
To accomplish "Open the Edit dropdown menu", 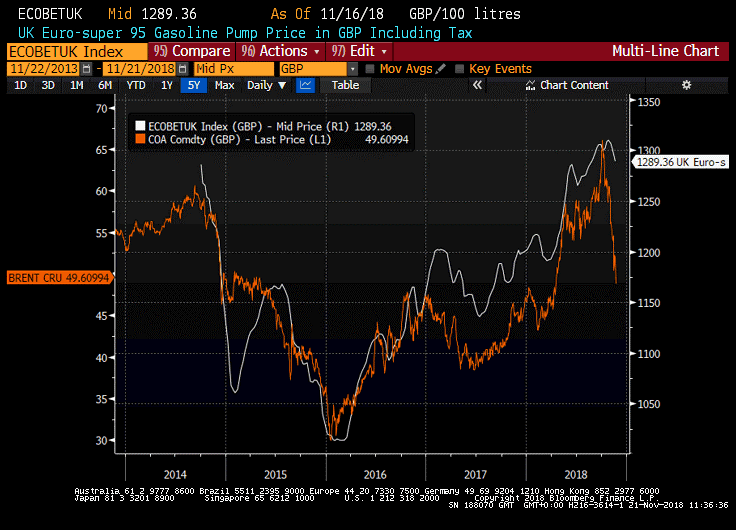I will (359, 51).
